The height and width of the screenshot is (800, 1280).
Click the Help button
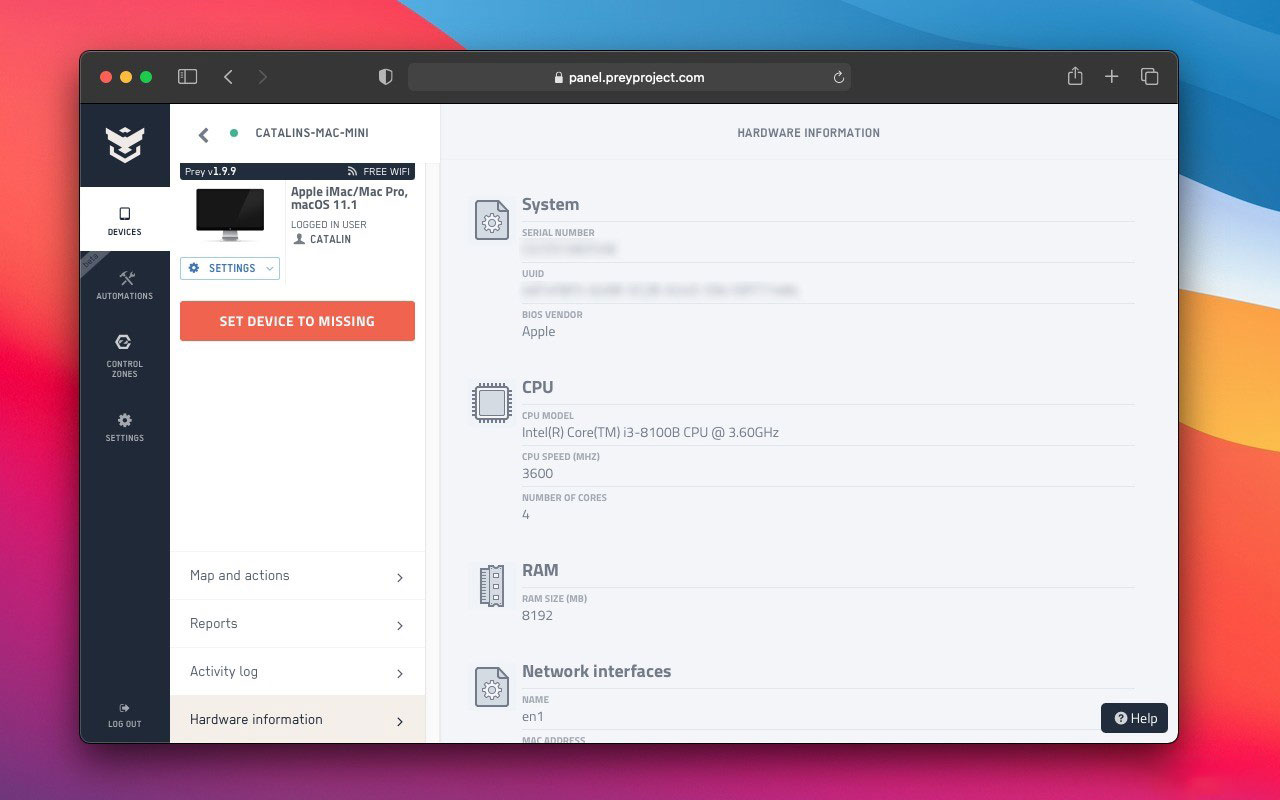[x=1135, y=718]
